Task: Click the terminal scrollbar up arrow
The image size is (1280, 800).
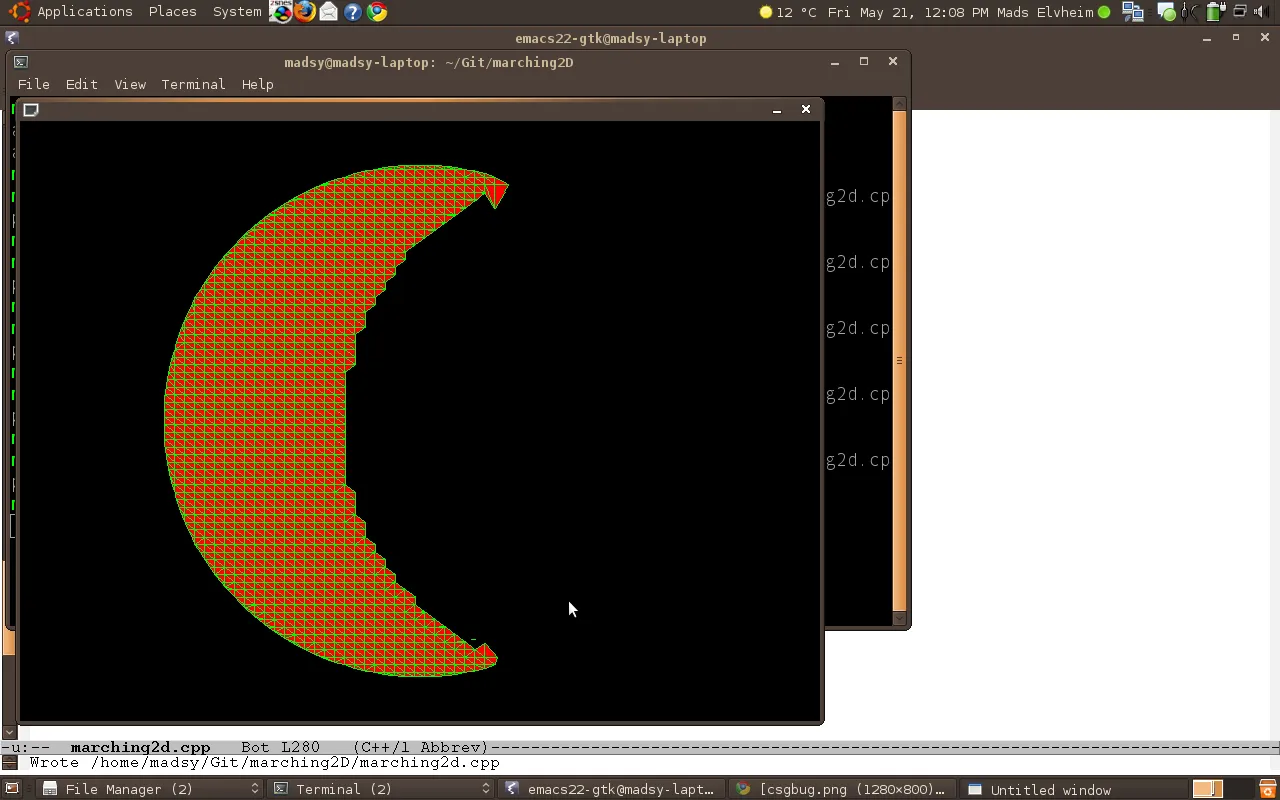Action: (x=899, y=103)
